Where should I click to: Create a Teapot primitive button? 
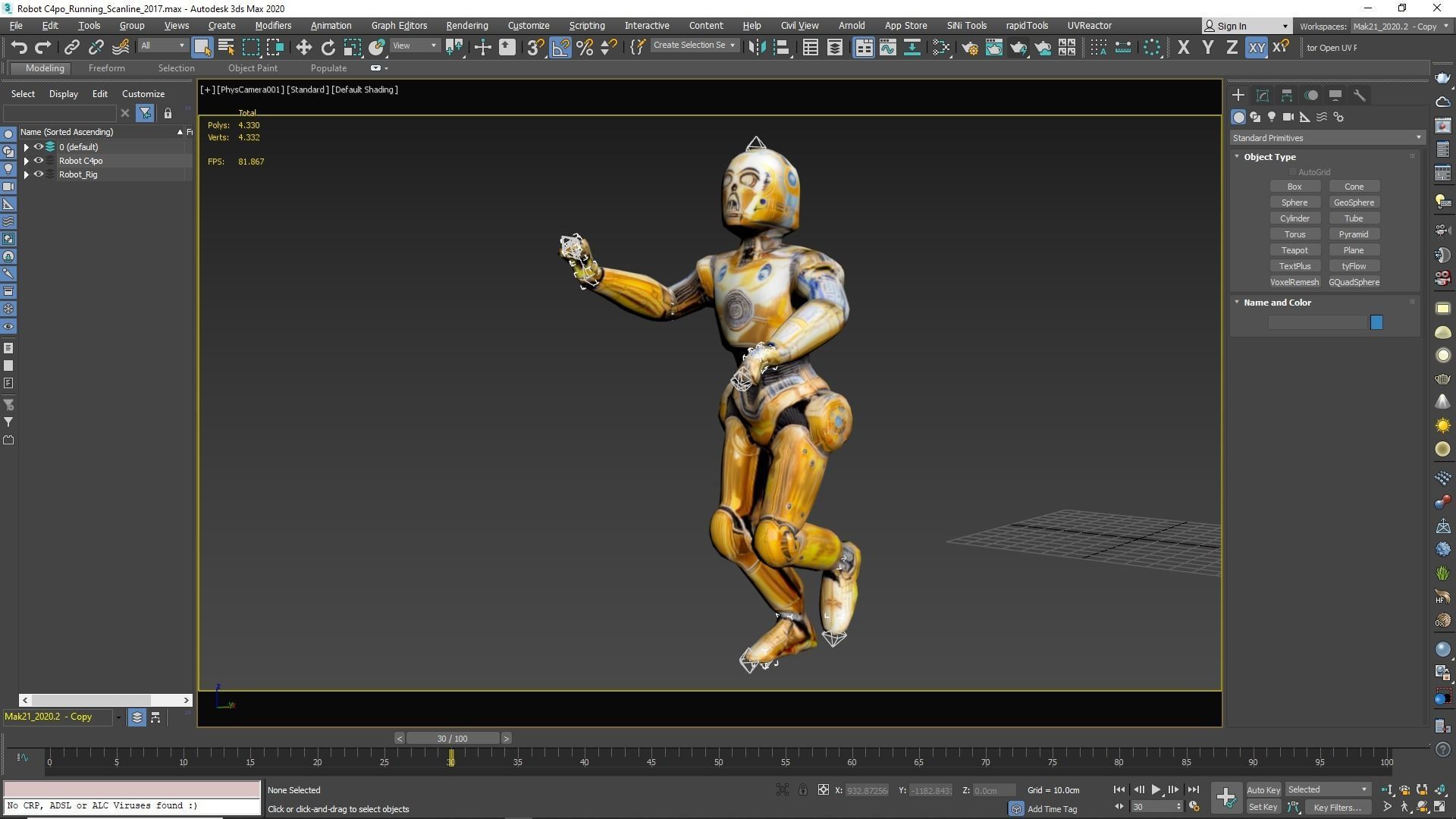1294,250
